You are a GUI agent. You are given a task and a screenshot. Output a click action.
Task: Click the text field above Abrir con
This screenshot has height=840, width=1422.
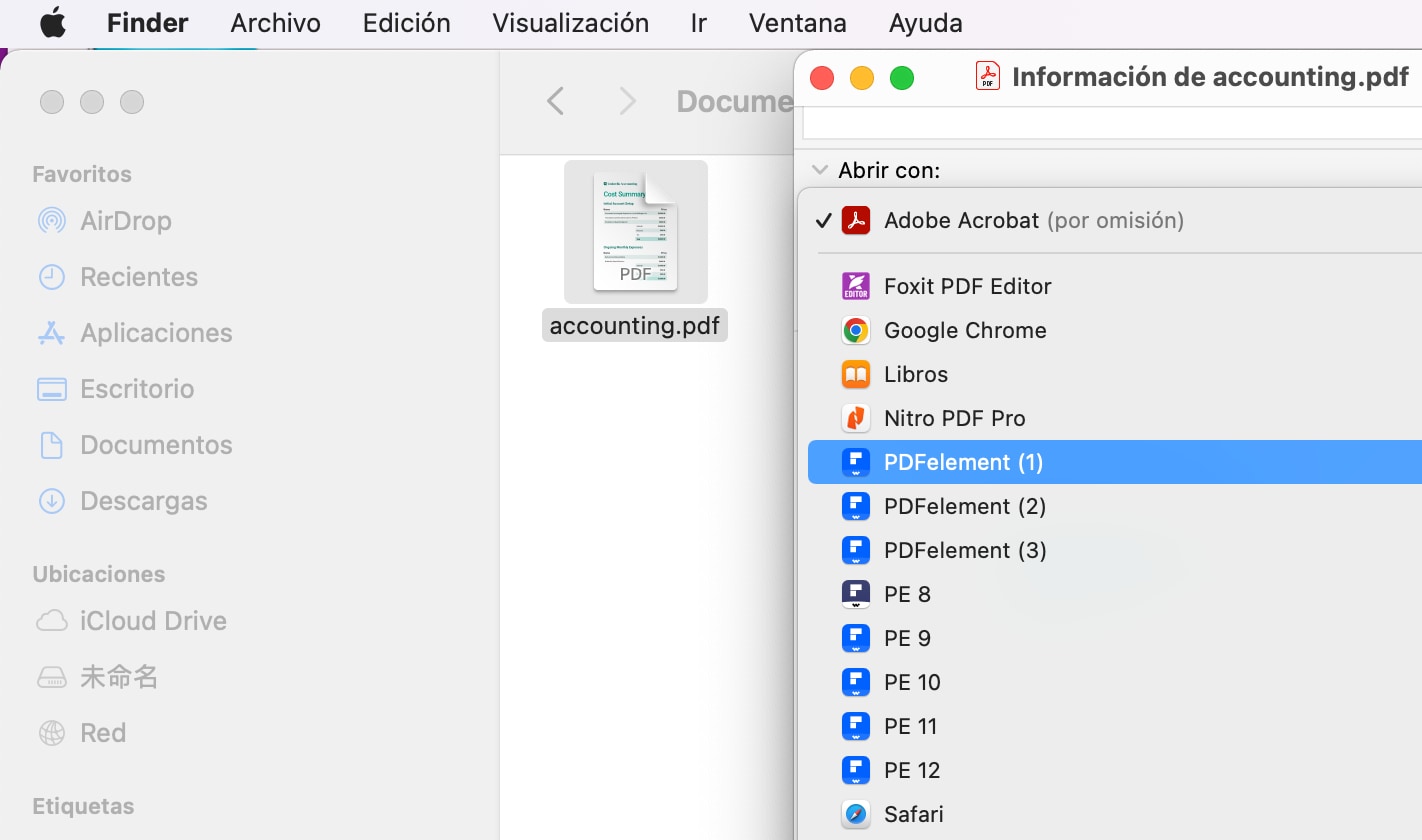pyautogui.click(x=1112, y=124)
